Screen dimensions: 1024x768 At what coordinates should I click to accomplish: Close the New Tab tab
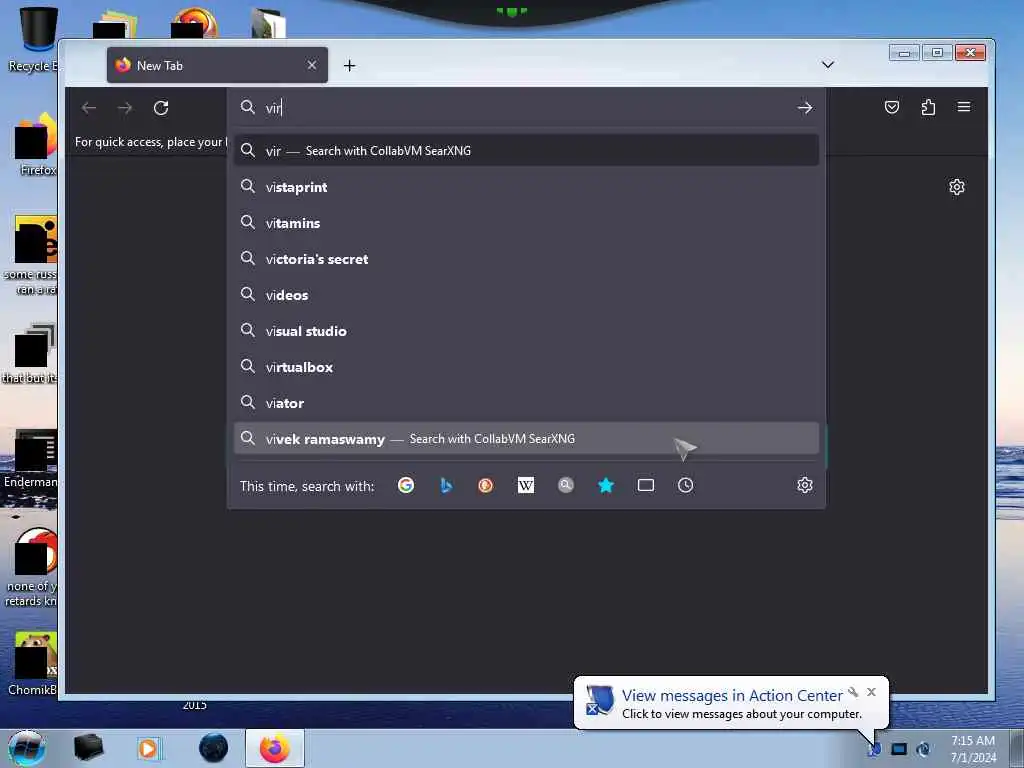tap(312, 65)
